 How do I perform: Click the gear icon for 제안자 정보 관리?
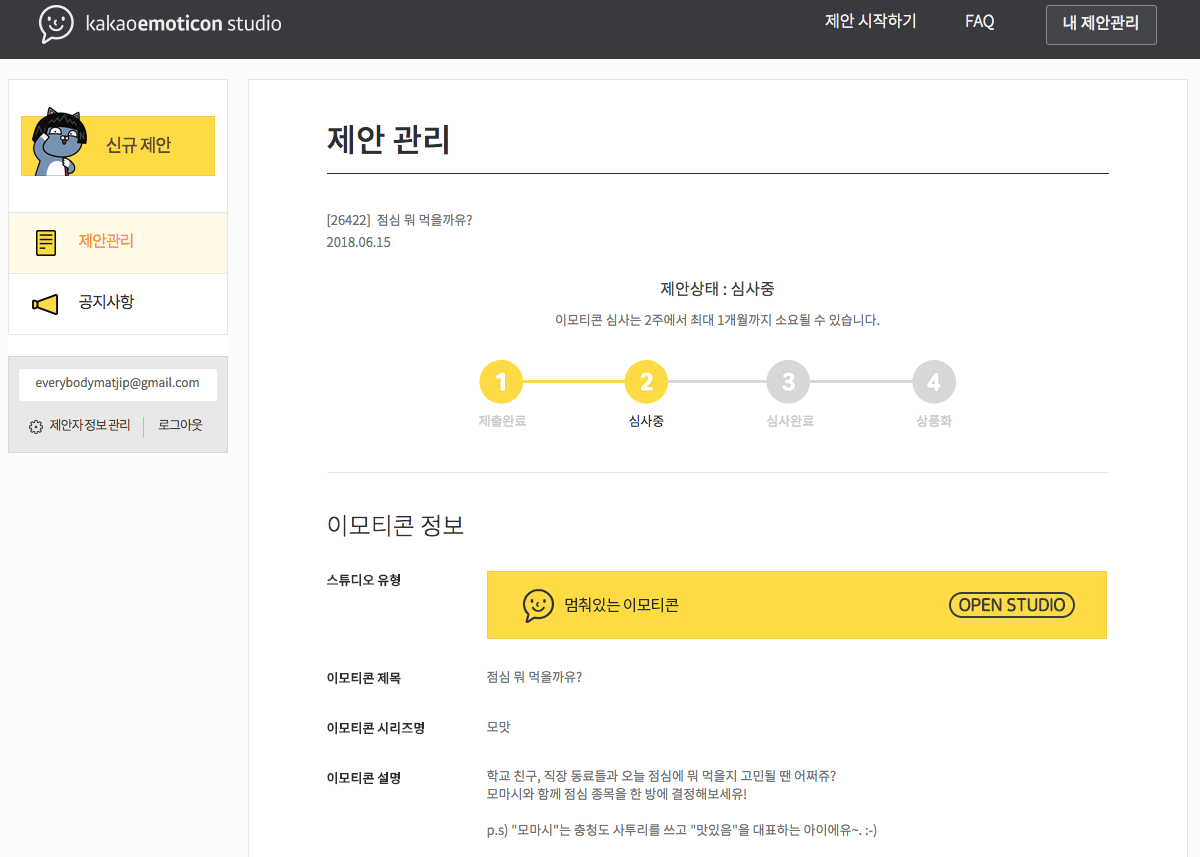pyautogui.click(x=36, y=427)
